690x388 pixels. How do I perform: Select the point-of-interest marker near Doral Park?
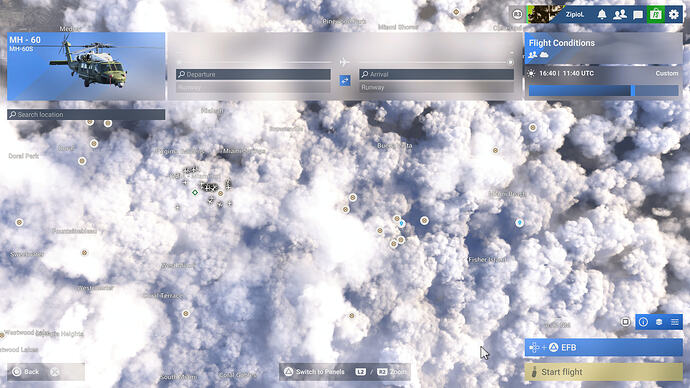pyautogui.click(x=82, y=161)
